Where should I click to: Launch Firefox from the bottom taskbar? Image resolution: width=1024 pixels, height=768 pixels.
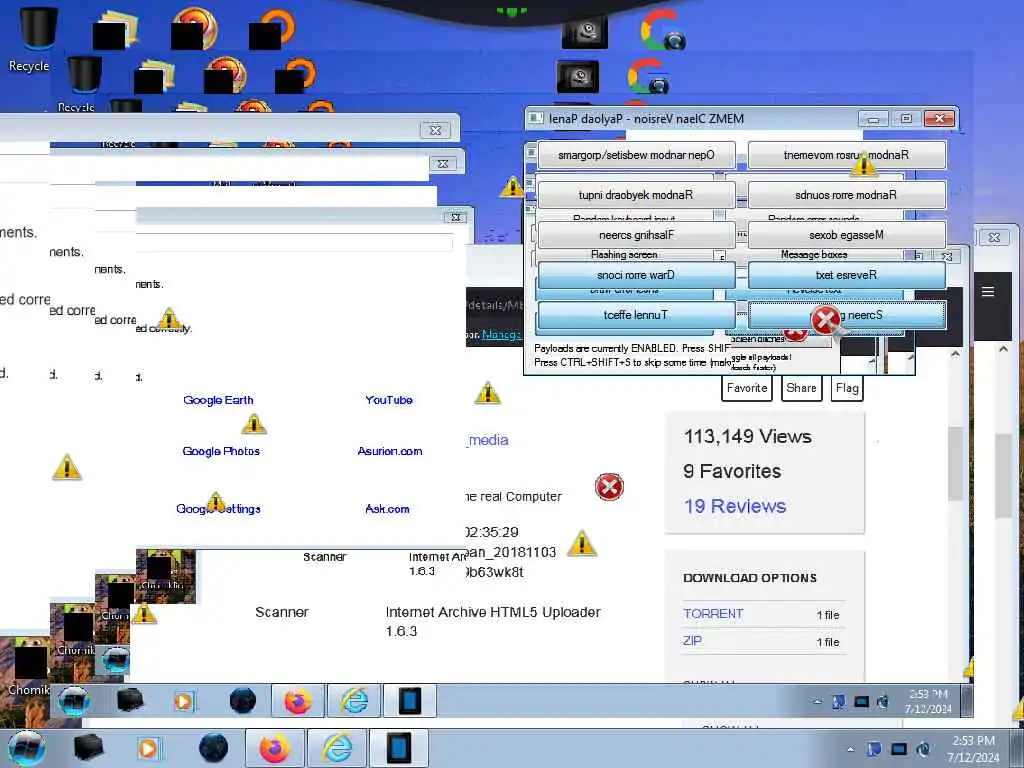tap(274, 748)
